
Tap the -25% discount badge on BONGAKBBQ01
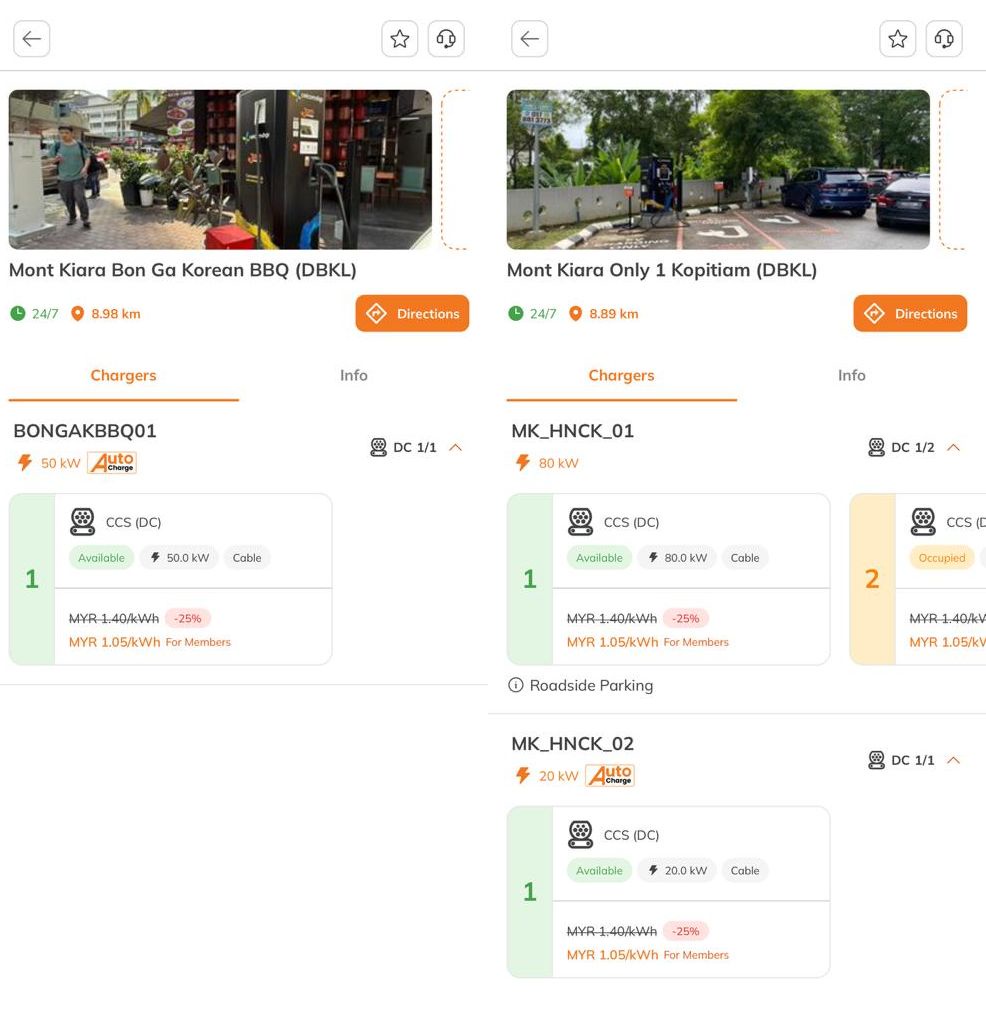188,618
